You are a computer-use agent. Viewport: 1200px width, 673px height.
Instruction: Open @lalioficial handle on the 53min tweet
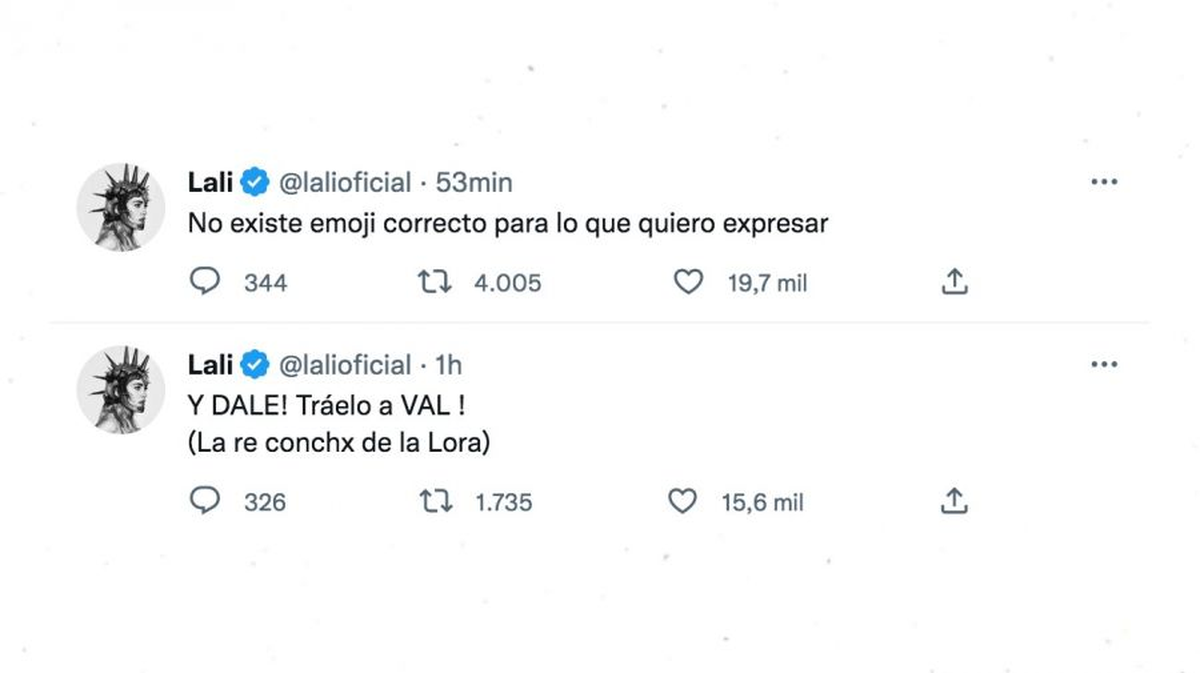pos(344,183)
